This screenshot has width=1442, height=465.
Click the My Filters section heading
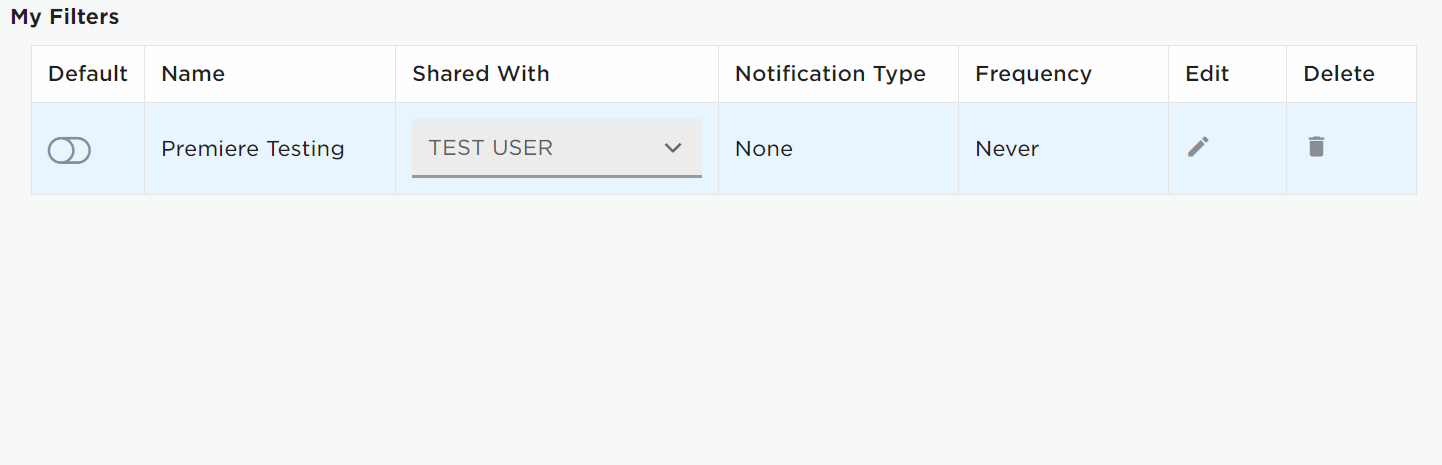point(65,17)
